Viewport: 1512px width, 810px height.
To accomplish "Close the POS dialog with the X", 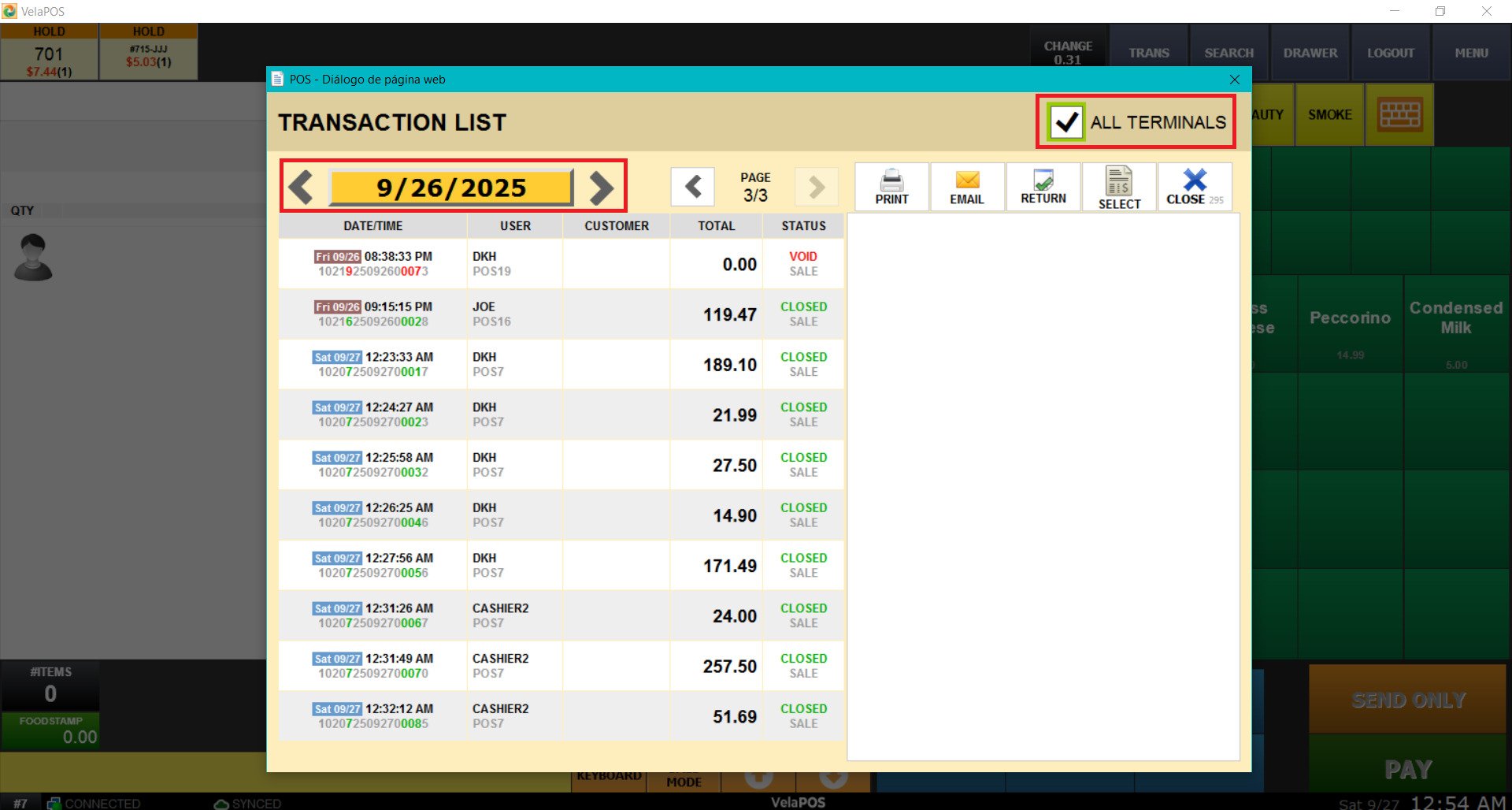I will (1235, 80).
